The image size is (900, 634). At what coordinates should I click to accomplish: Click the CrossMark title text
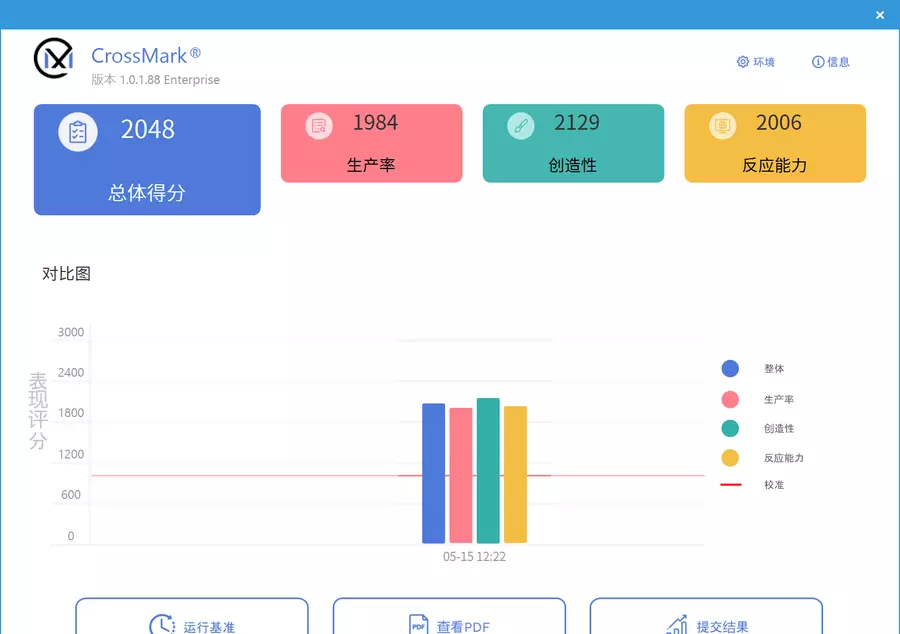click(x=146, y=56)
